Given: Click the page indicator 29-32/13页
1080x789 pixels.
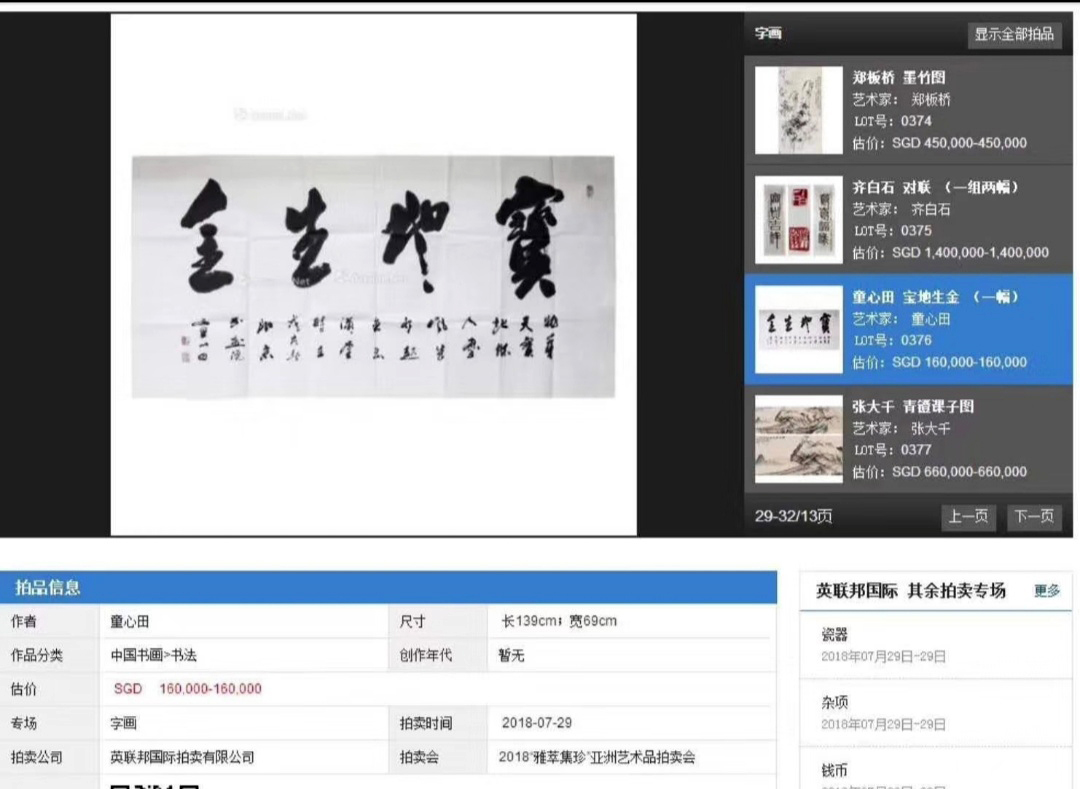Looking at the screenshot, I should (793, 516).
